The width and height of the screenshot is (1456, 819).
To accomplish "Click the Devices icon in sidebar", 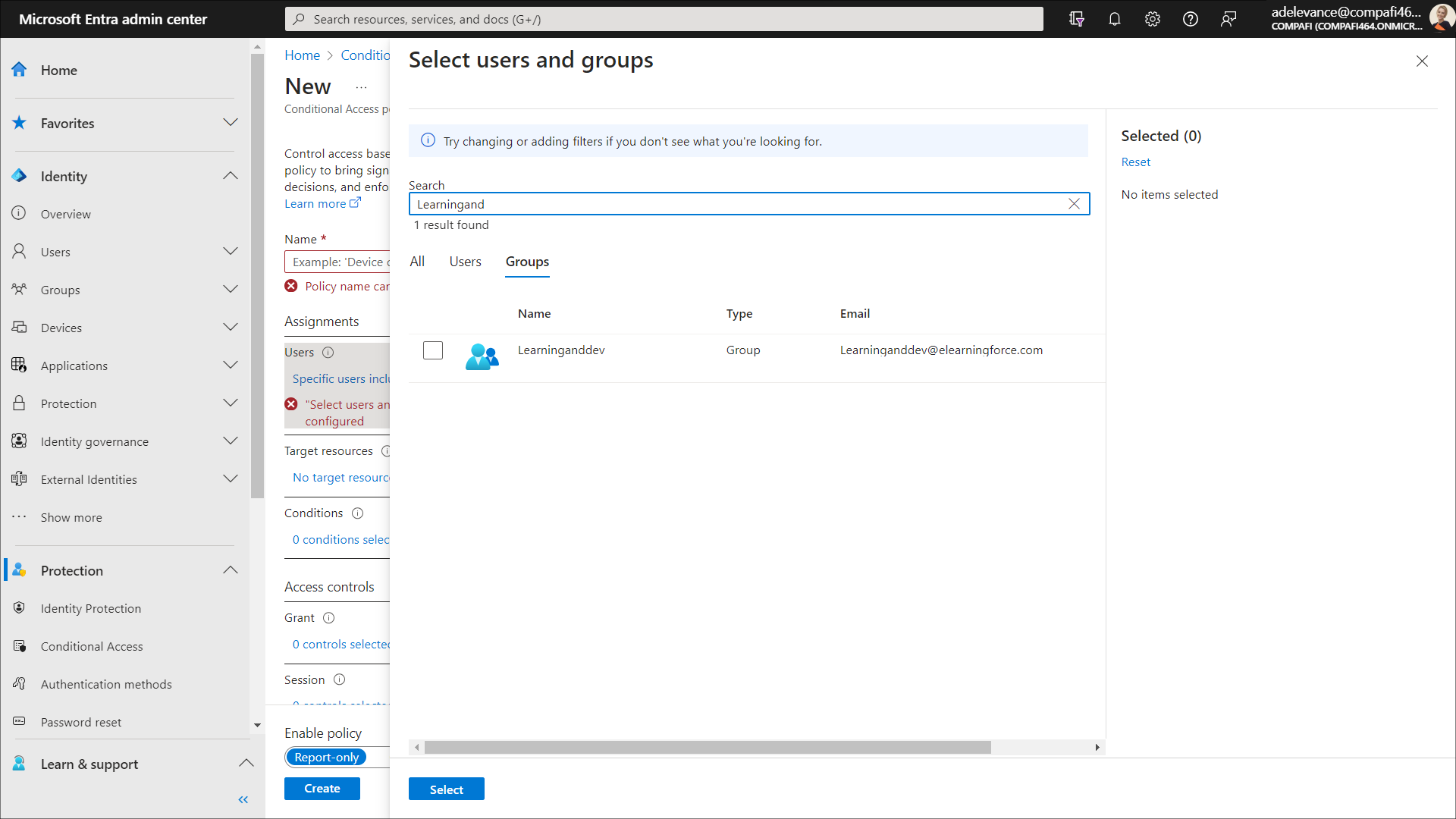I will [19, 328].
